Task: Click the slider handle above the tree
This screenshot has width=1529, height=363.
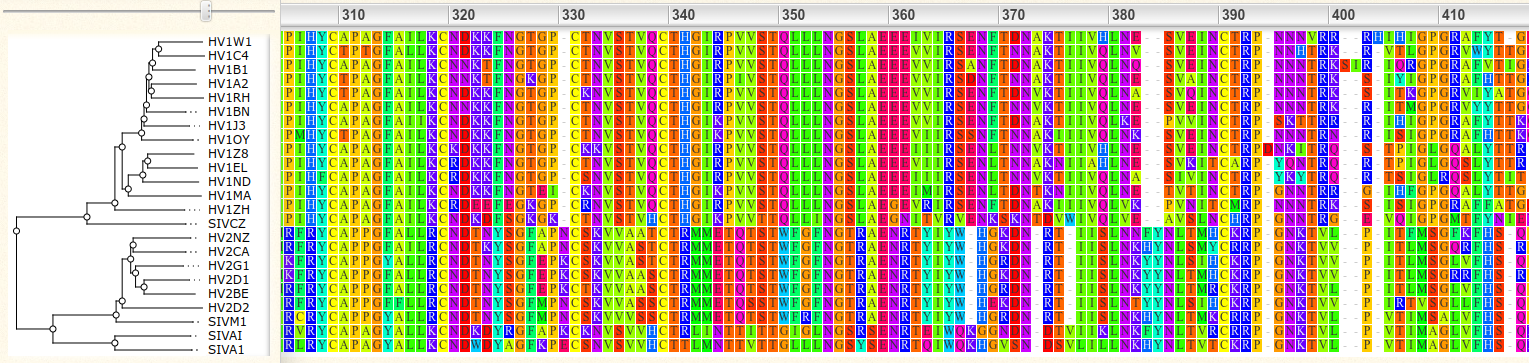Action: coord(206,11)
